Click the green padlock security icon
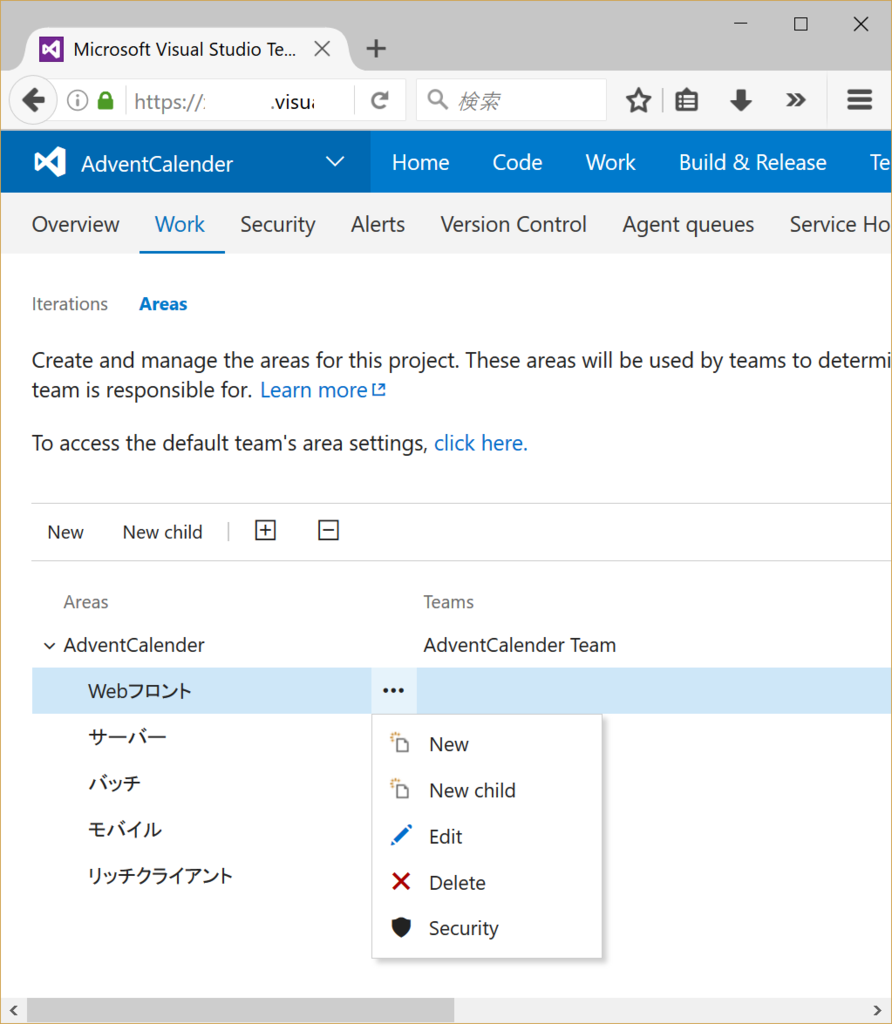The width and height of the screenshot is (892, 1024). tap(106, 101)
